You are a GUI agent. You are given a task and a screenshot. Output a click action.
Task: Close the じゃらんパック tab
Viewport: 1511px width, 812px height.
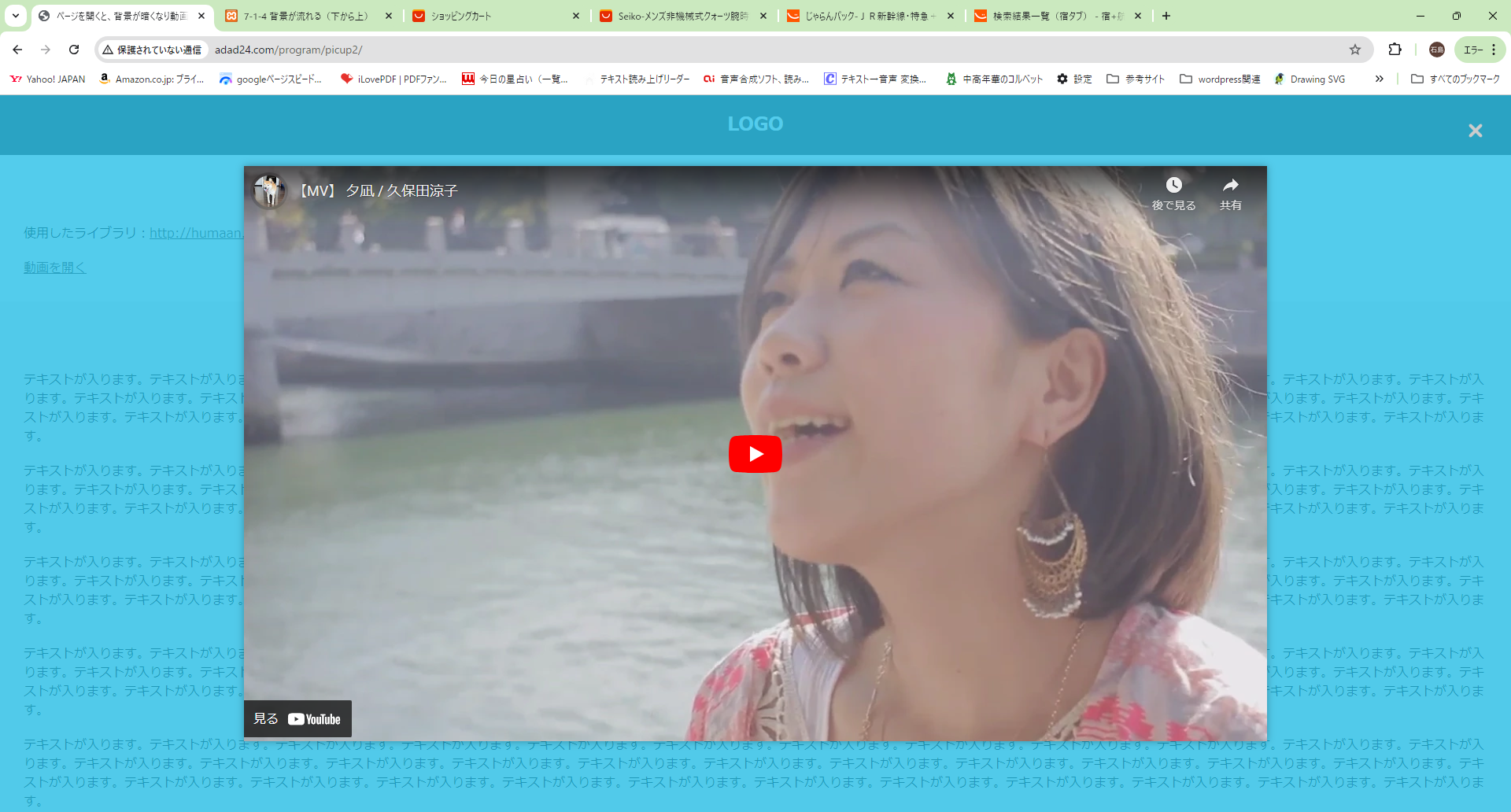click(x=951, y=16)
